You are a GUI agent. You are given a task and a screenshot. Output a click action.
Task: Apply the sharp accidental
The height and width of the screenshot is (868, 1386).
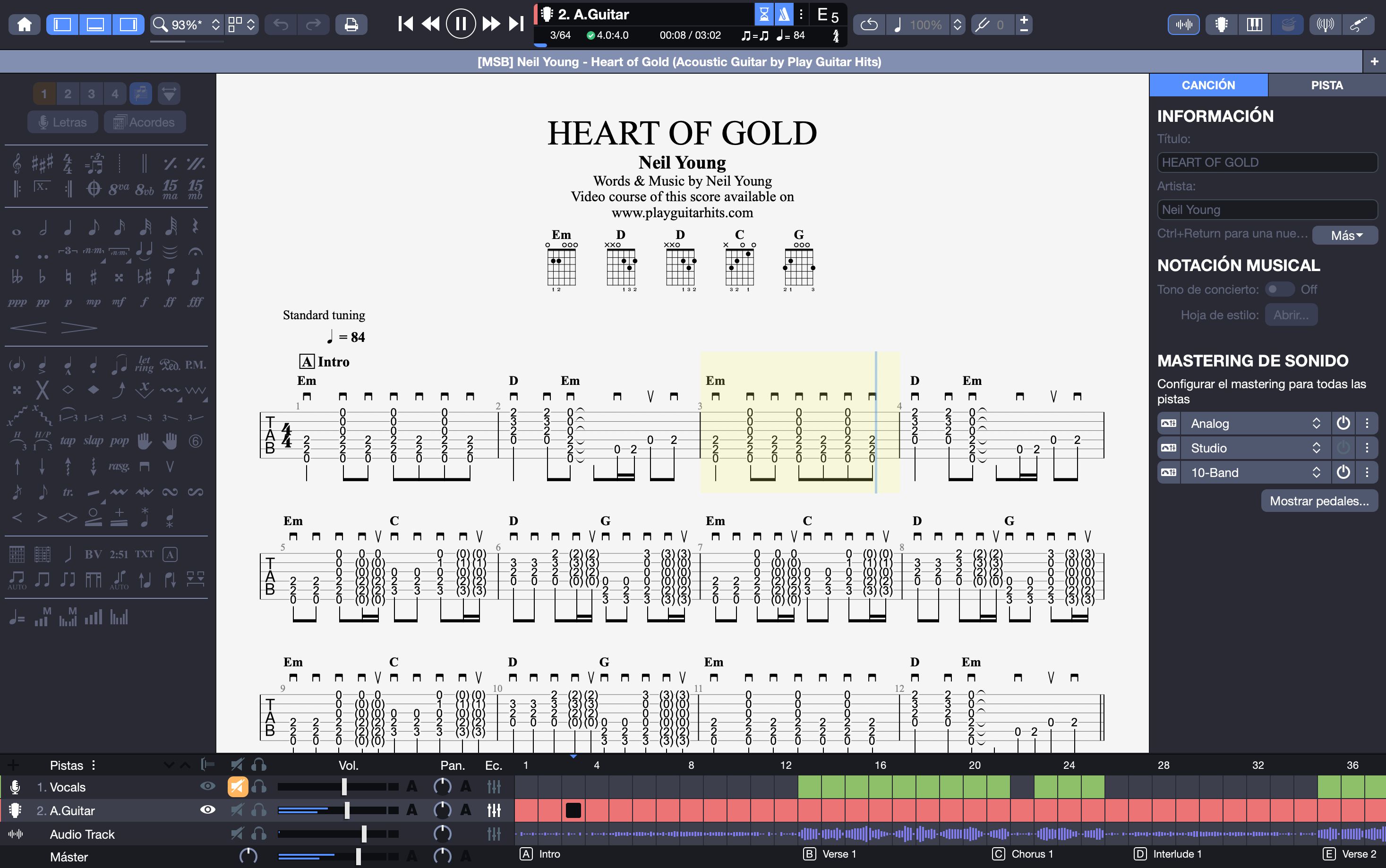tap(93, 277)
